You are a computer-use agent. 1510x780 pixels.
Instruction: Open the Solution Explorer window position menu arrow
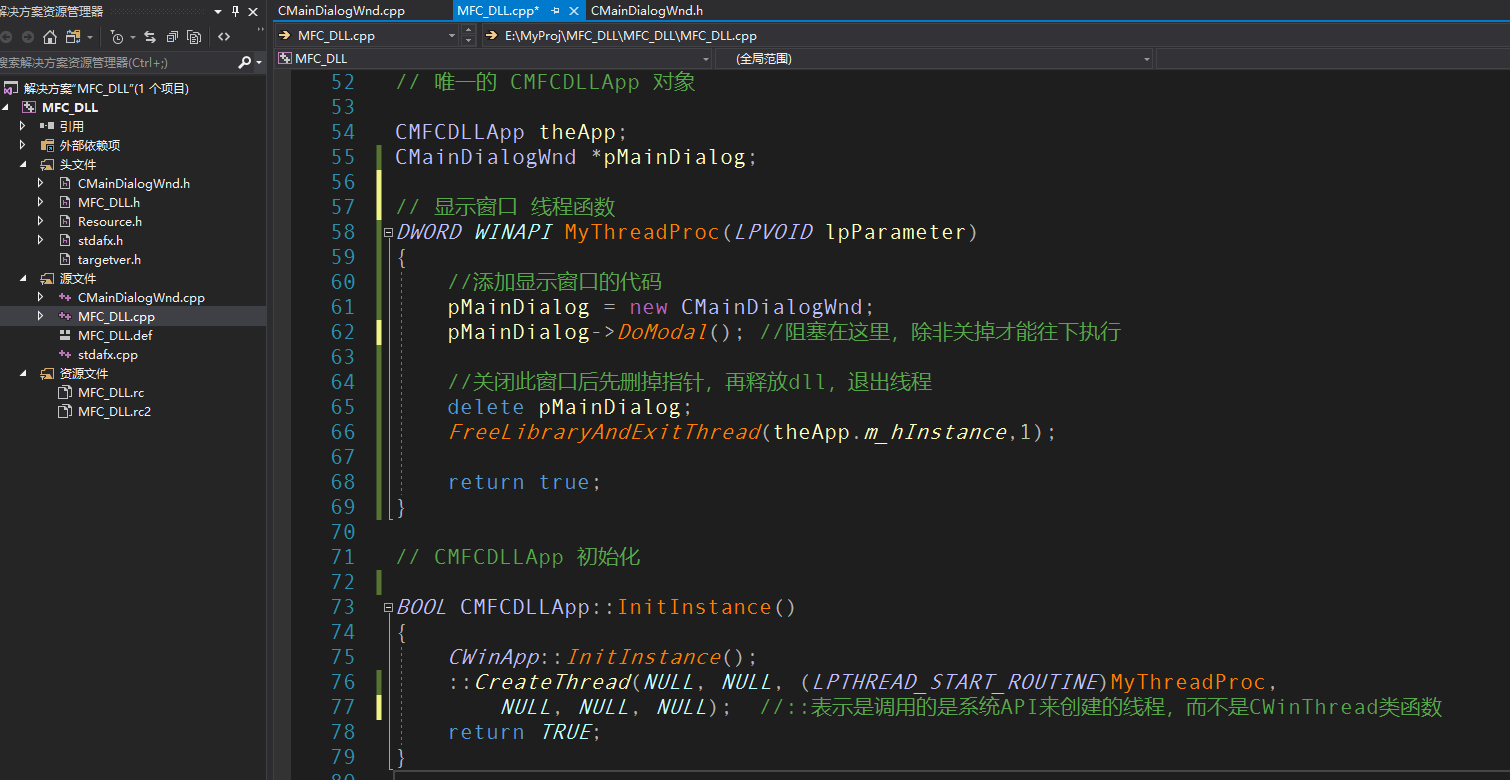218,12
